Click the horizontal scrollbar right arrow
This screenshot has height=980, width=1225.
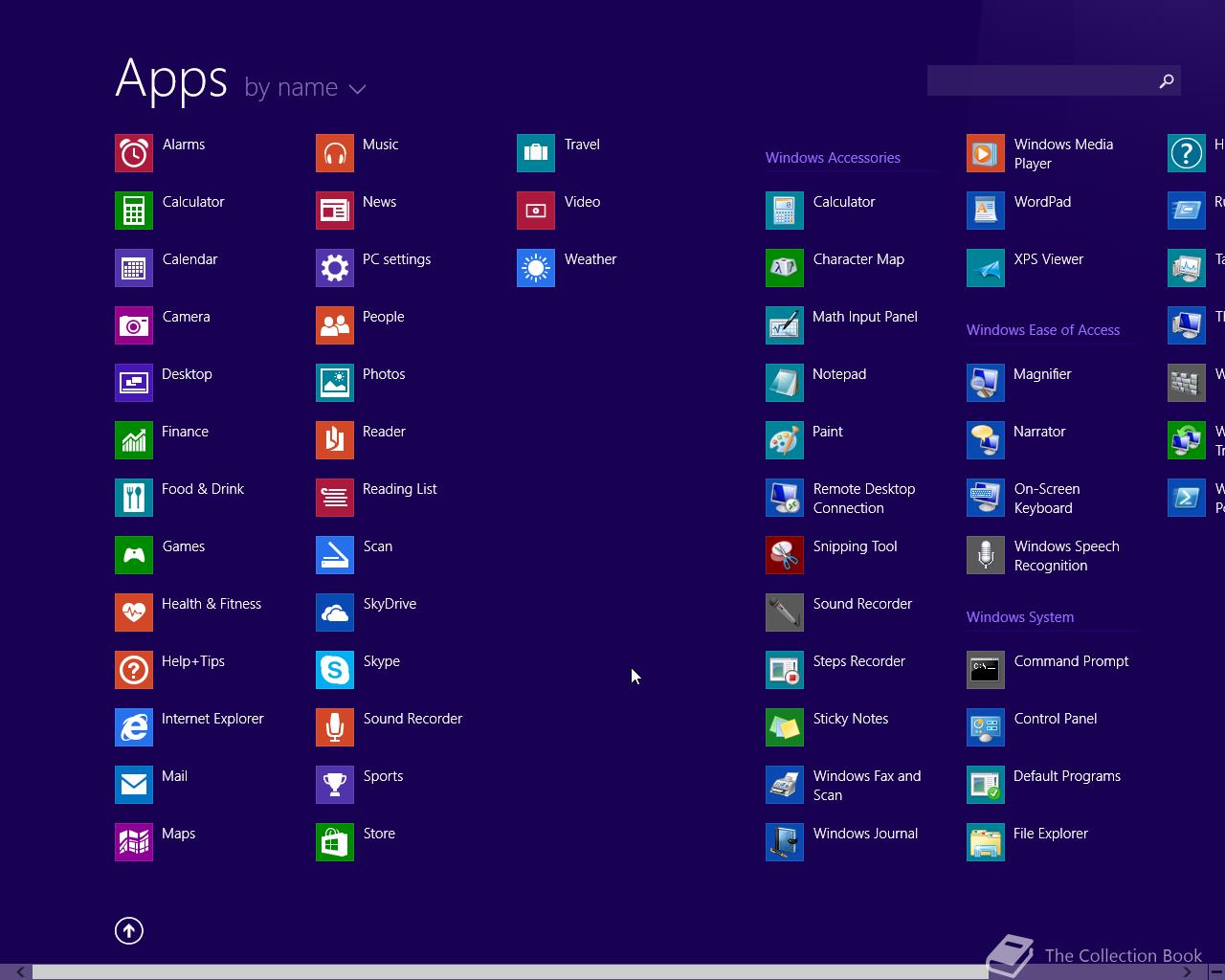[1187, 972]
